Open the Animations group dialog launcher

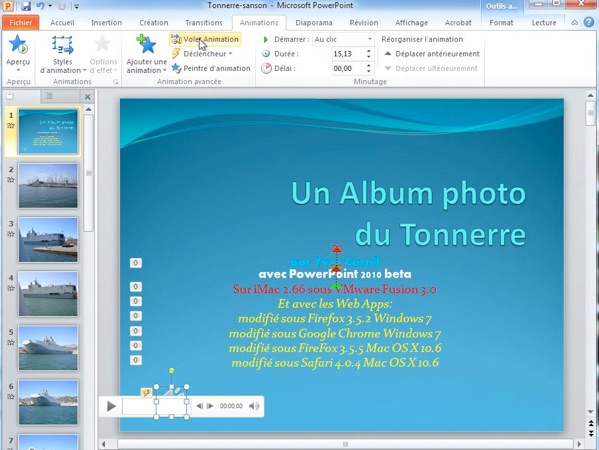tap(115, 82)
